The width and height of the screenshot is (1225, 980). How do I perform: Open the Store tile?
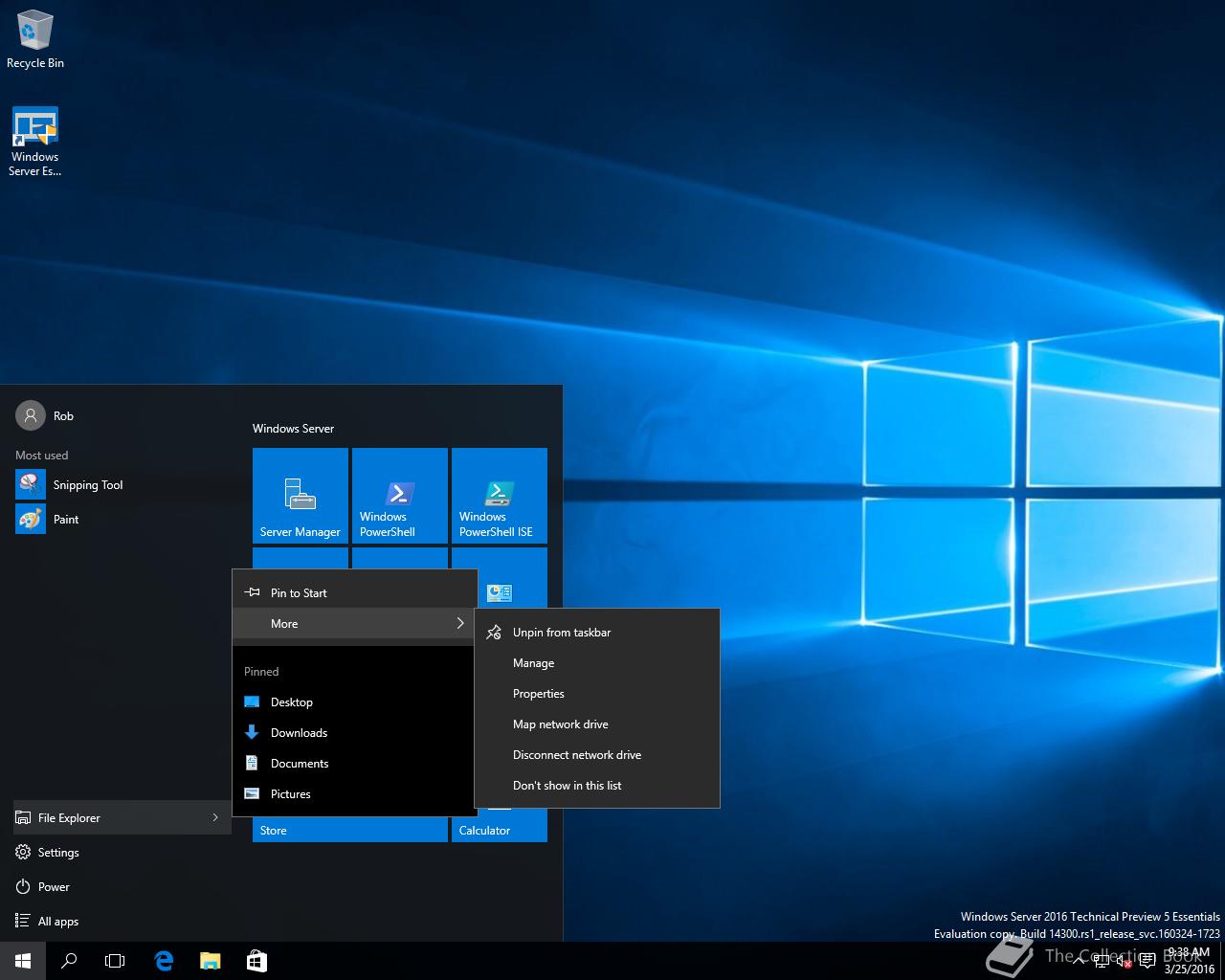tap(350, 830)
